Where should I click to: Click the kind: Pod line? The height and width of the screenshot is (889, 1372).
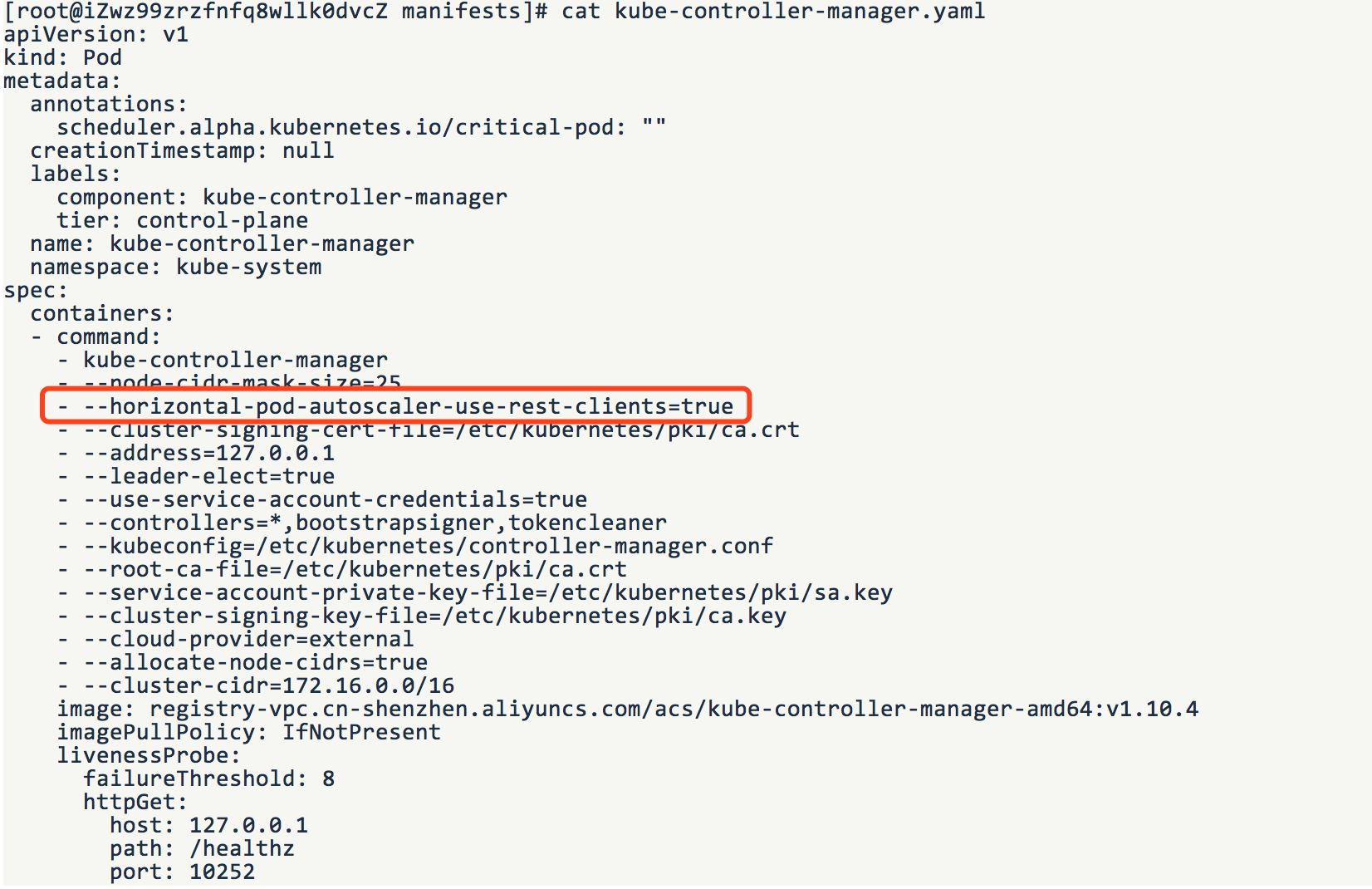pyautogui.click(x=63, y=58)
